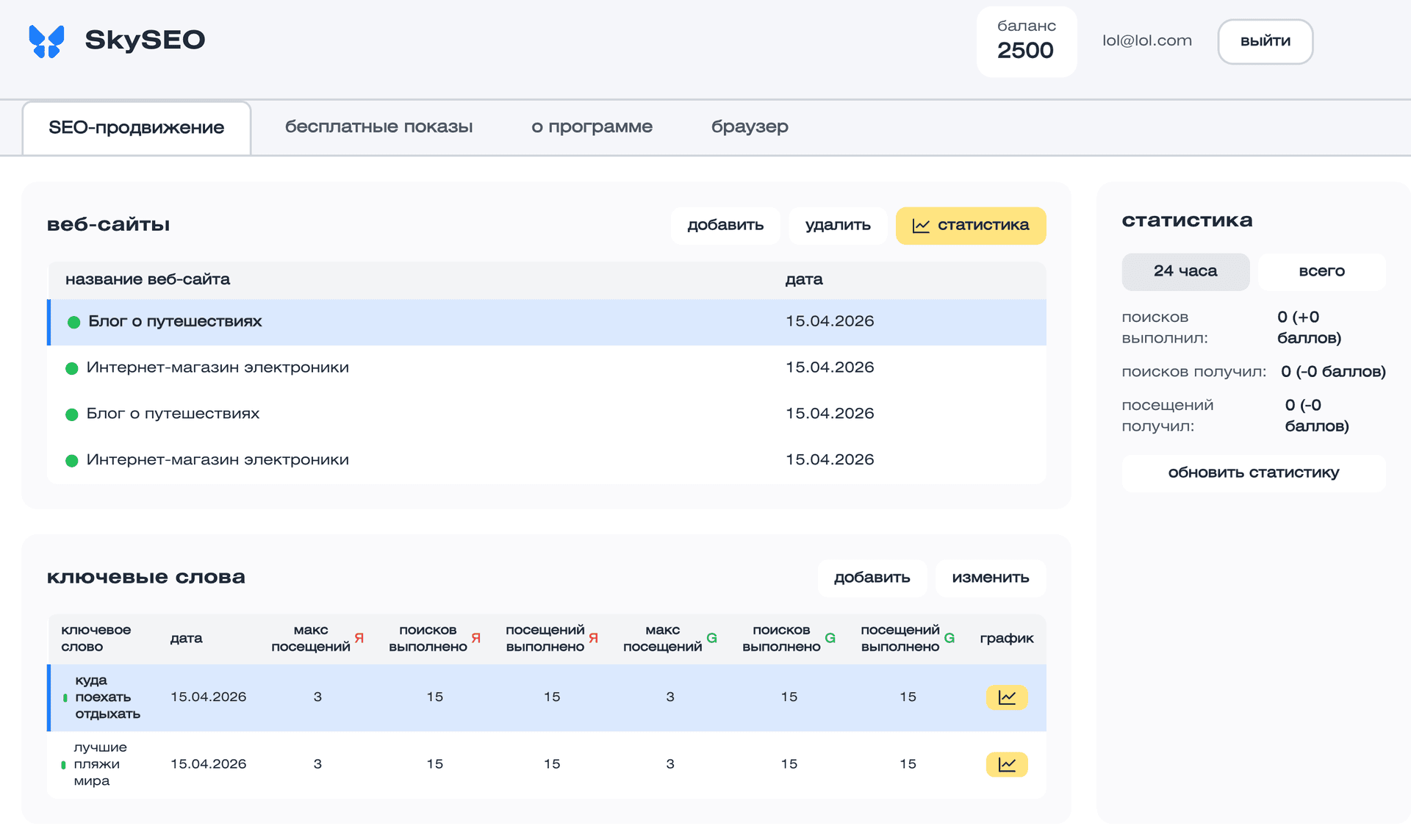Click green status dot next to first "Блог о путешествиях"

73,321
